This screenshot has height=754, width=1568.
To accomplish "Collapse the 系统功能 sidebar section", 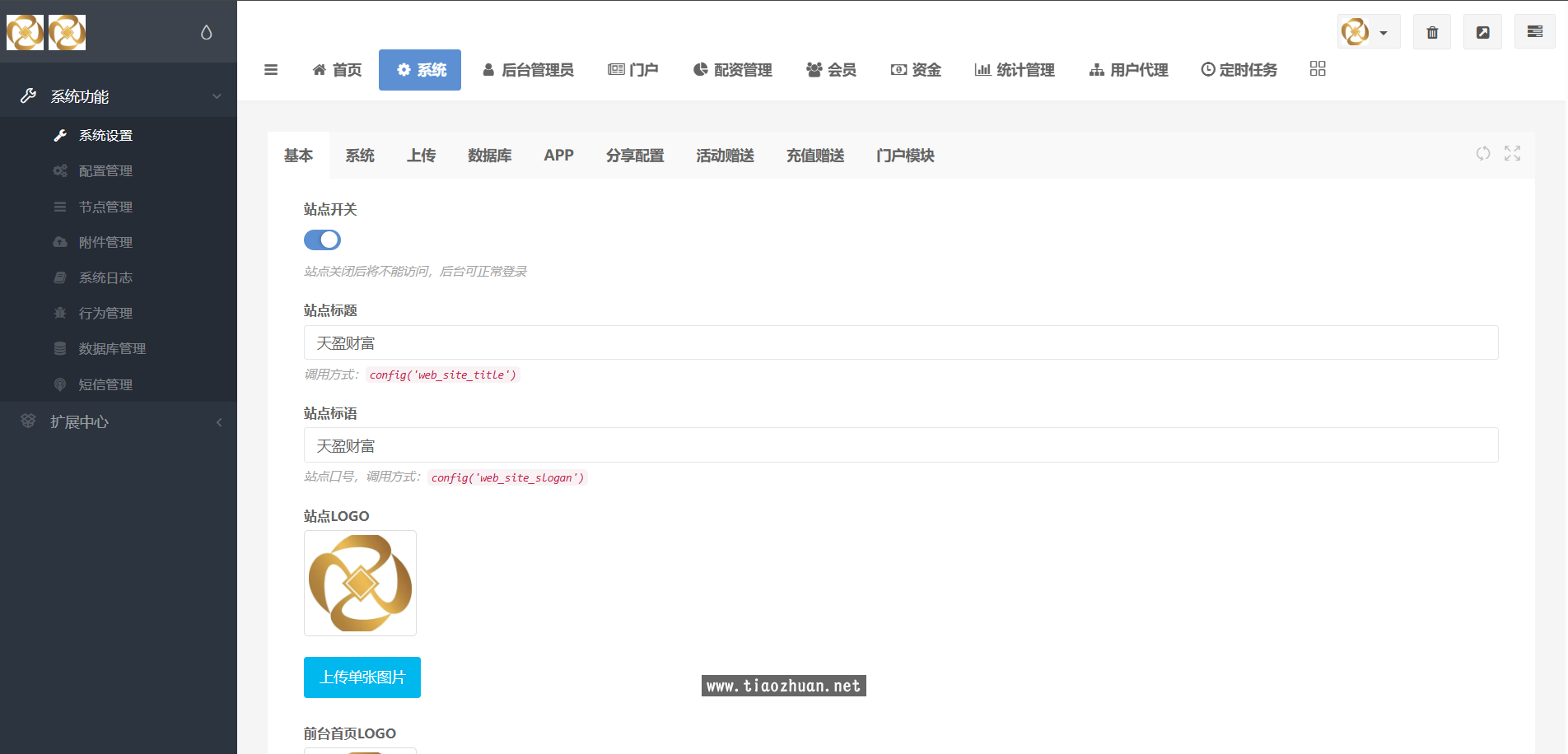I will [216, 95].
